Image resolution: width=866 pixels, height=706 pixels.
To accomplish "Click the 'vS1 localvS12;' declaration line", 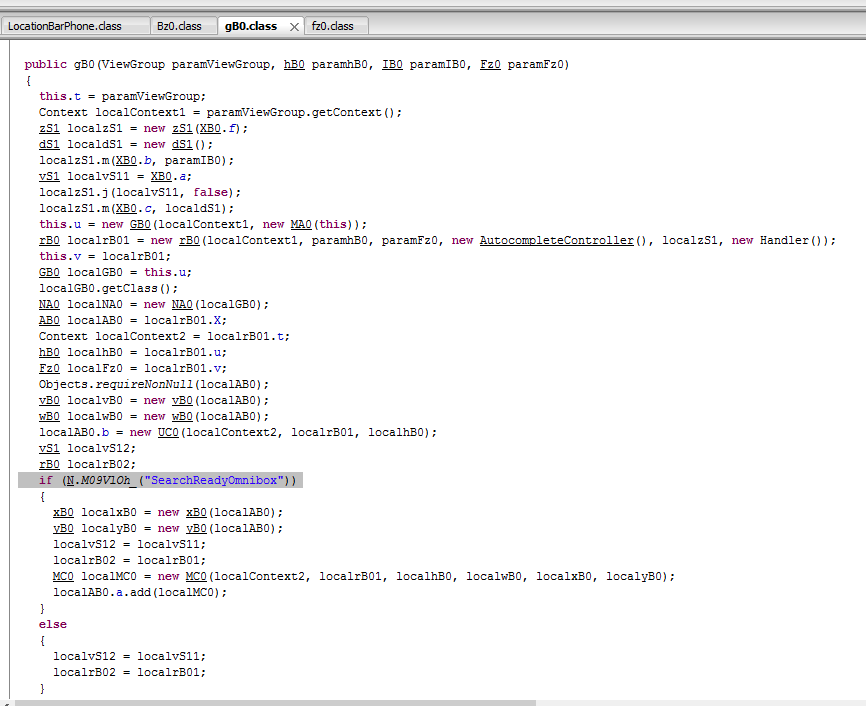I will click(x=87, y=449).
